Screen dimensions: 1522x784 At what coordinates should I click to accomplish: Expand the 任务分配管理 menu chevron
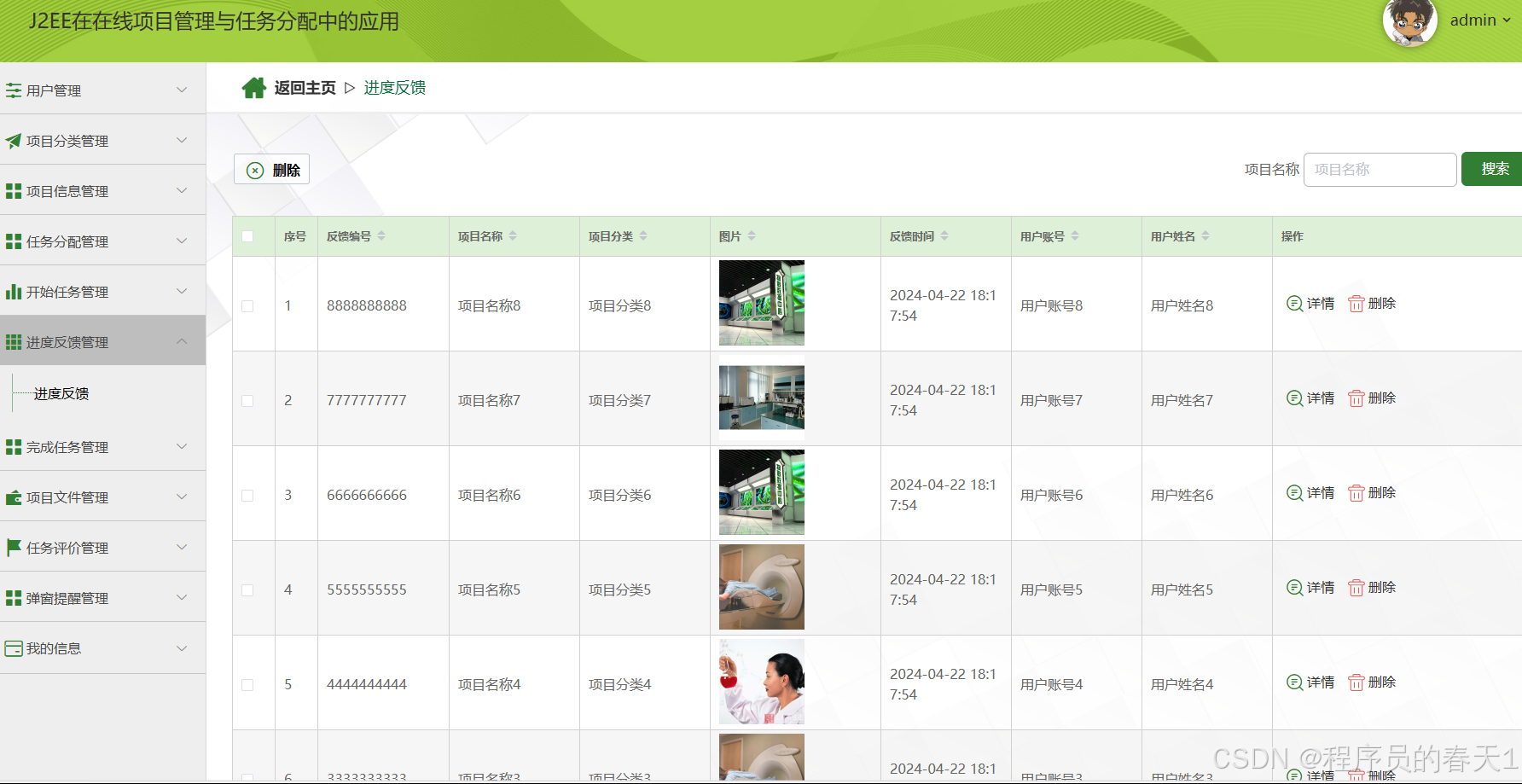tap(182, 241)
